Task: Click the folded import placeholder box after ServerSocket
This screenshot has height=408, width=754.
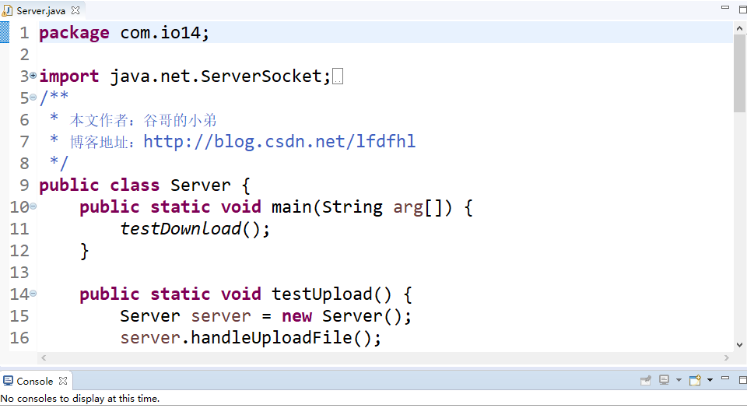Action: tap(337, 77)
